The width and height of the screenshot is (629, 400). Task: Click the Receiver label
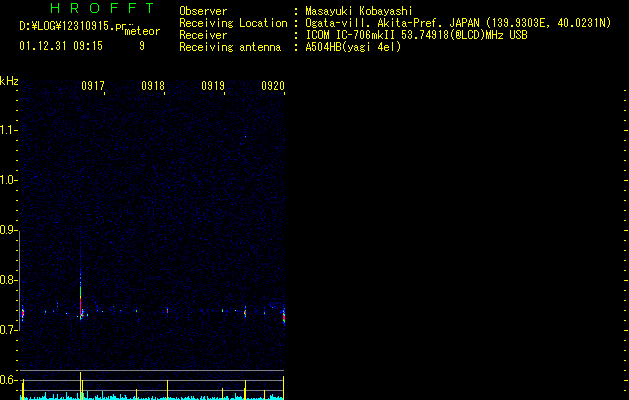[203, 35]
